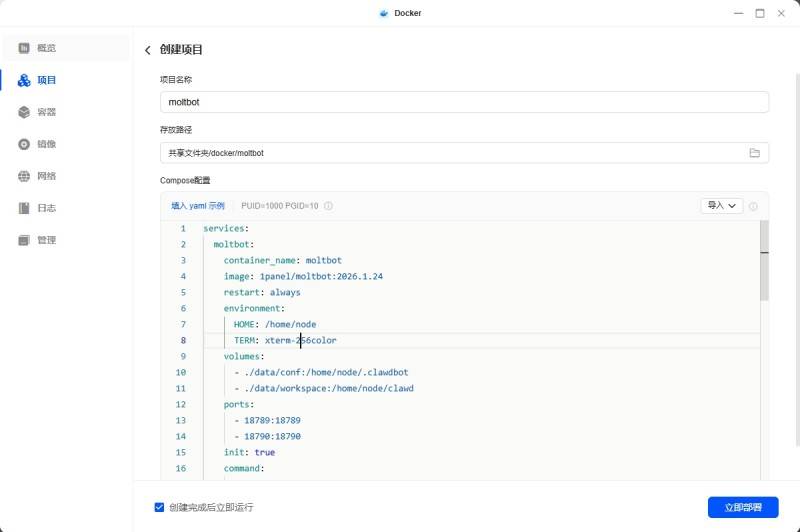This screenshot has height=532, width=800.
Task: Click code line 'services:'
Action: 226,229
